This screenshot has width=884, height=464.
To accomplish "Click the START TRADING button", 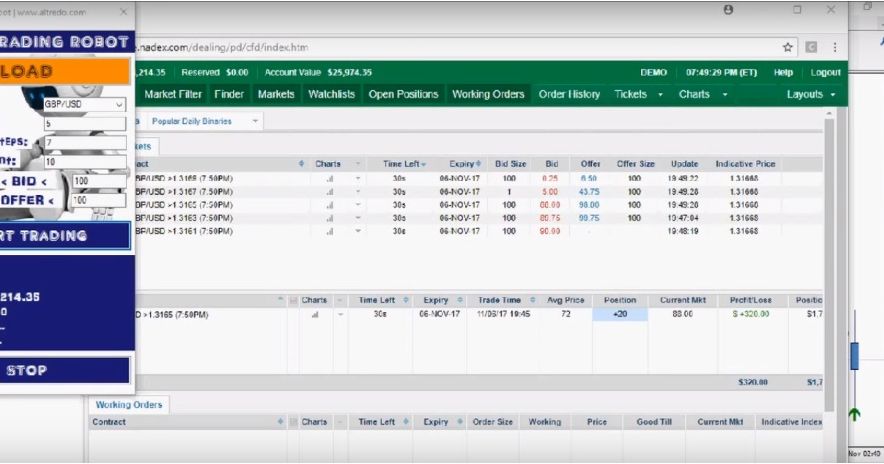I will coord(64,236).
